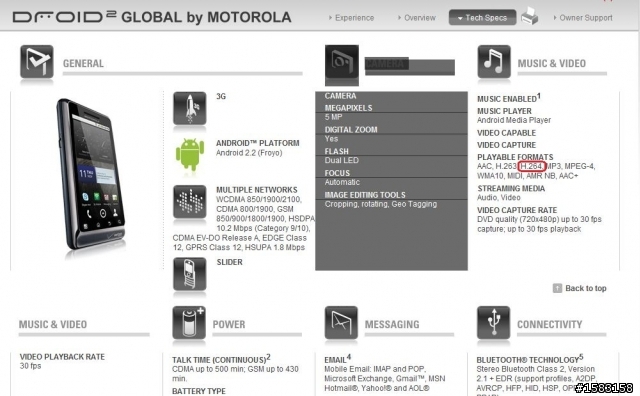The height and width of the screenshot is (396, 640).
Task: Click the GENERAL section heading
Action: pyautogui.click(x=83, y=64)
